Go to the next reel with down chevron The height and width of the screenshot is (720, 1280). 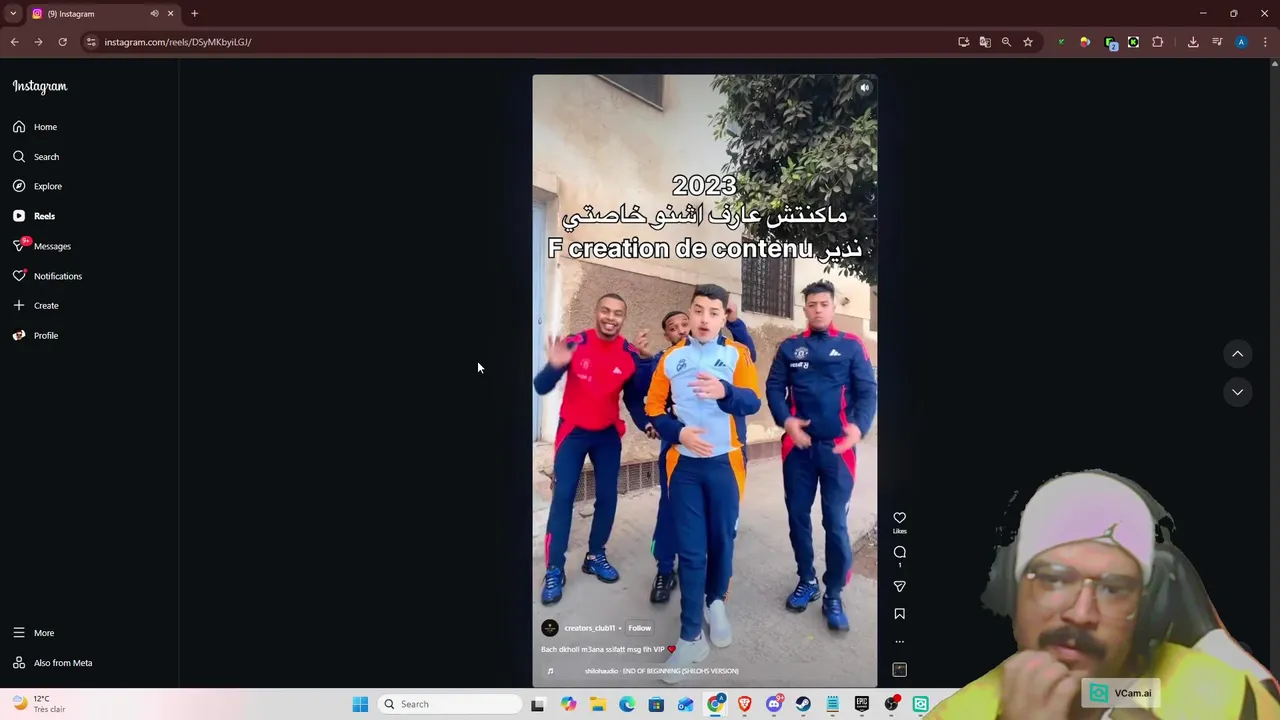tap(1237, 392)
